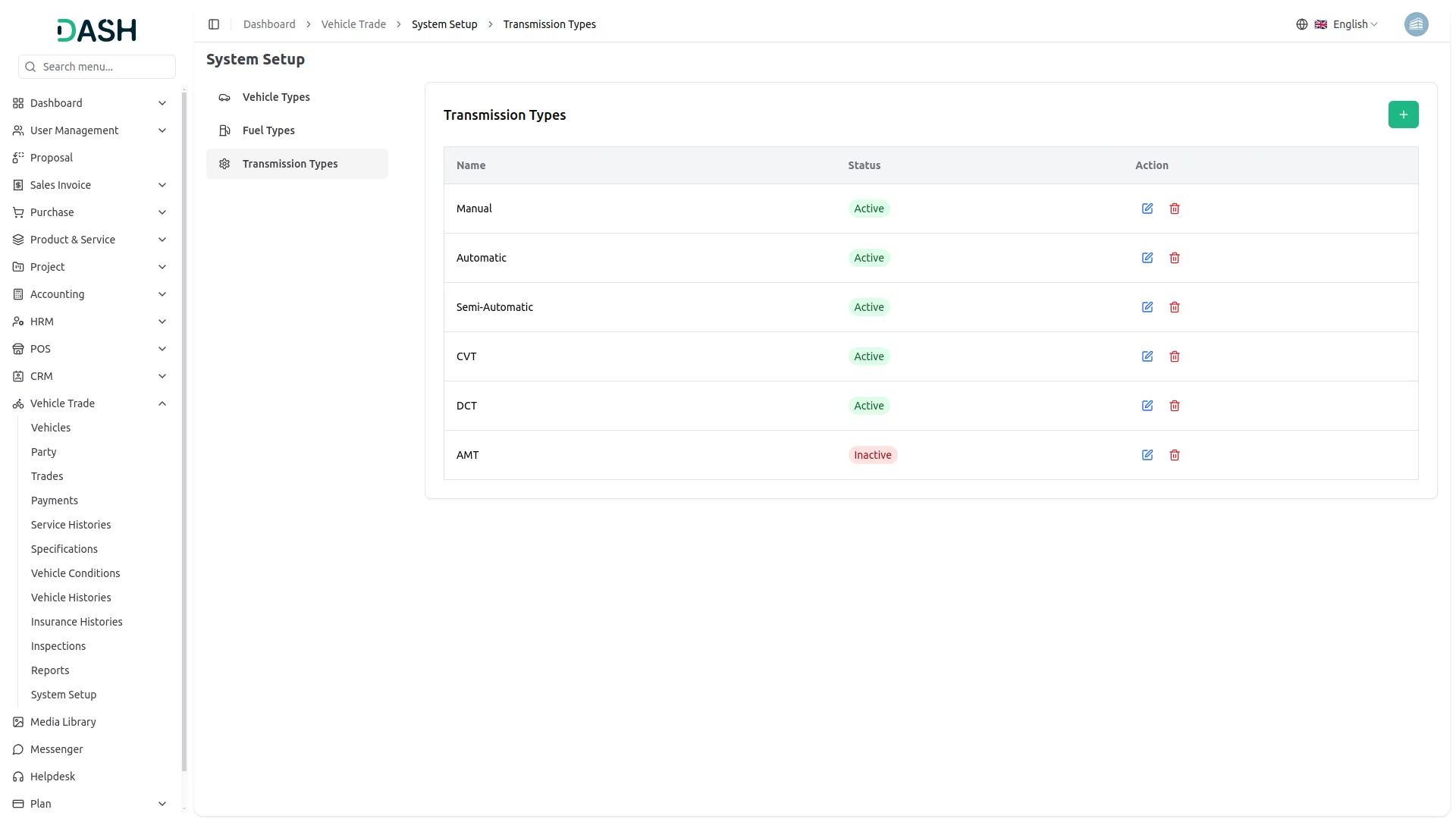
Task: Edit the DCT transmission row
Action: tap(1147, 406)
